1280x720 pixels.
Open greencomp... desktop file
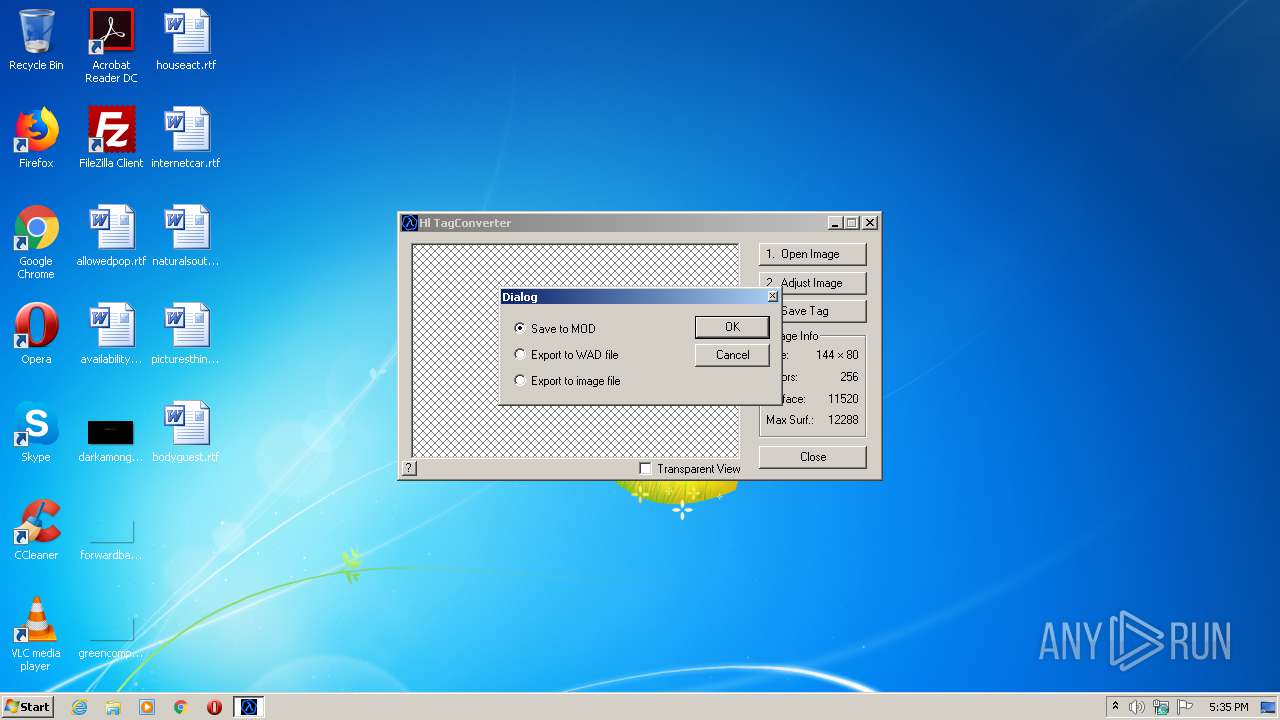[111, 637]
